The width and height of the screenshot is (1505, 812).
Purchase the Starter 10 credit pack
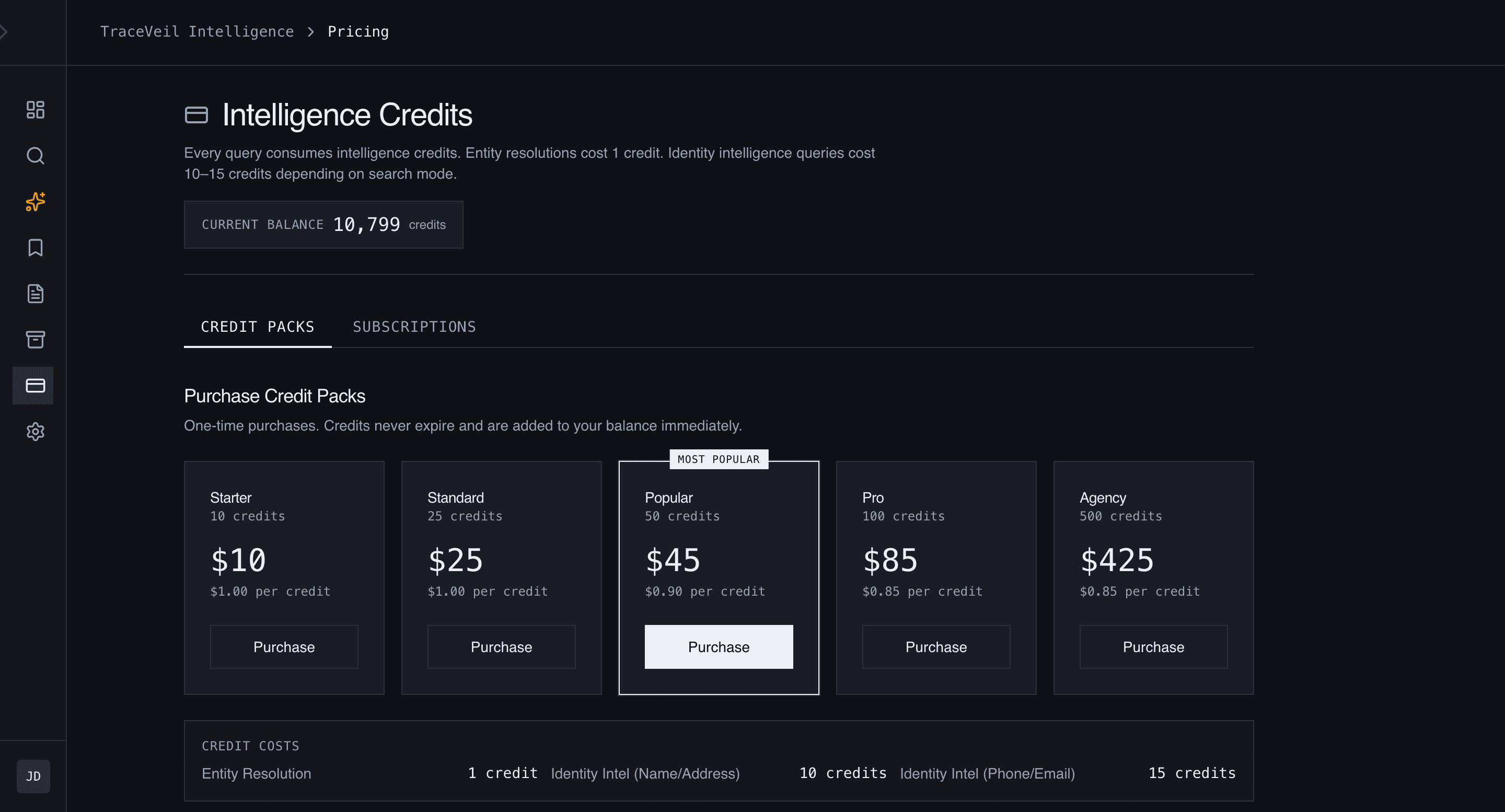tap(283, 647)
